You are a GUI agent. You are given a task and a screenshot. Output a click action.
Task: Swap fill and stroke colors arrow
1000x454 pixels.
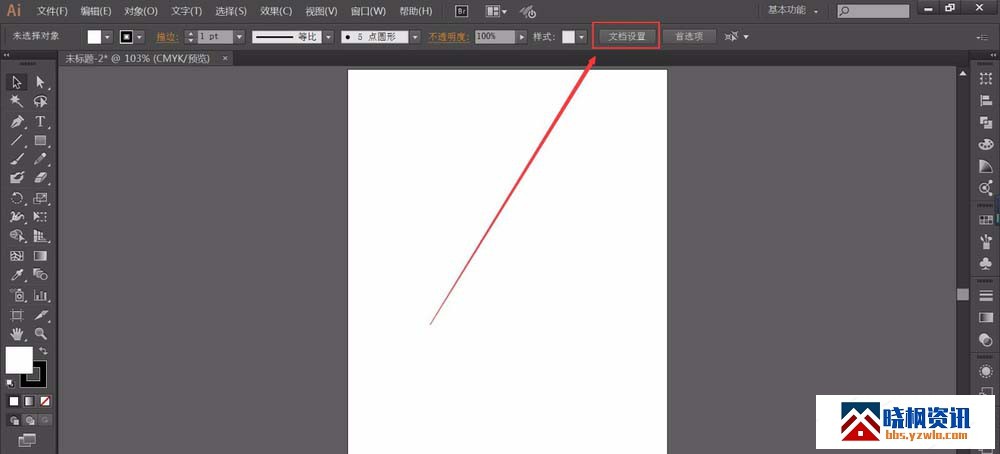pyautogui.click(x=43, y=351)
